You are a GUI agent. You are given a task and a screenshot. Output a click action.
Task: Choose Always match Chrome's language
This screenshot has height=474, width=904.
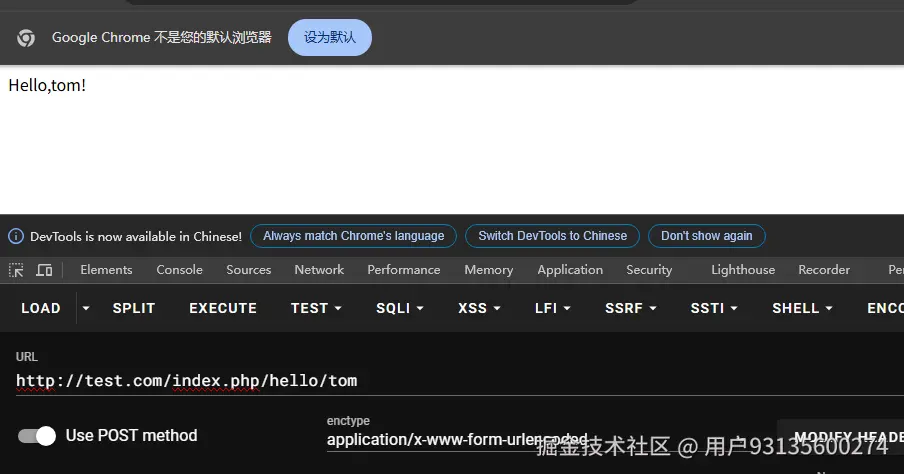tap(353, 236)
